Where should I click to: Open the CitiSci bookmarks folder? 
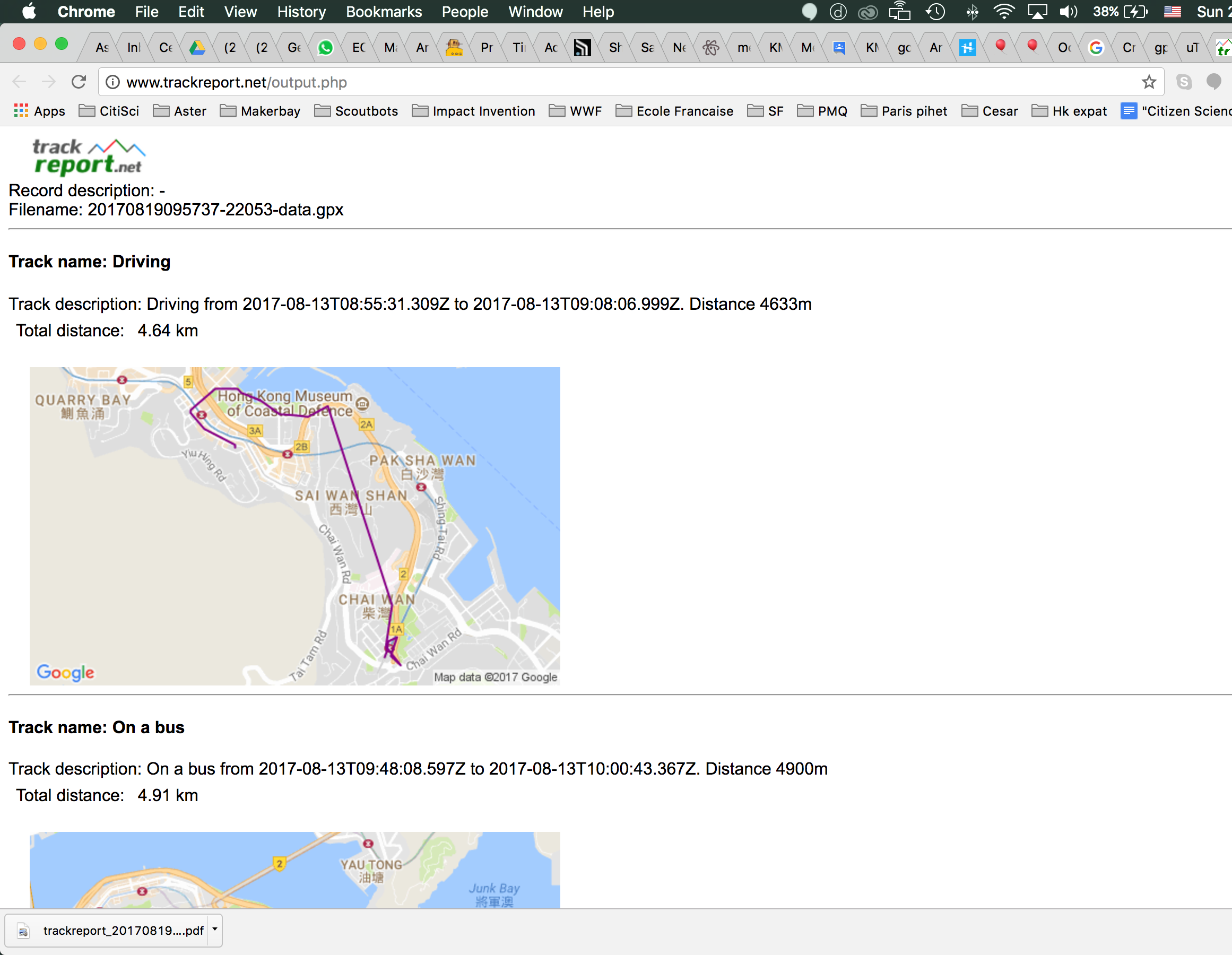coord(109,111)
